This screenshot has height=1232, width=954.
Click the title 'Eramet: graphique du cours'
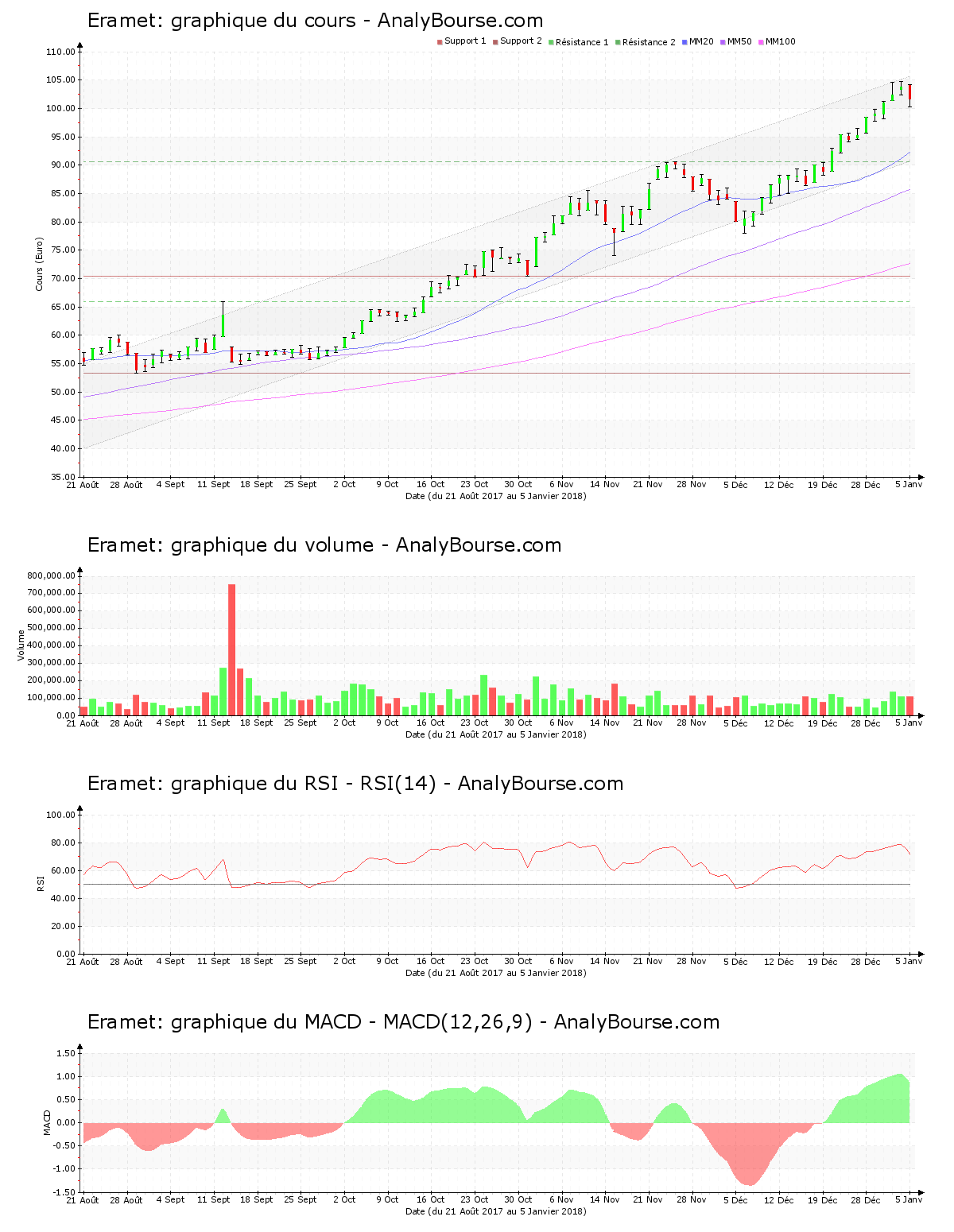click(222, 21)
